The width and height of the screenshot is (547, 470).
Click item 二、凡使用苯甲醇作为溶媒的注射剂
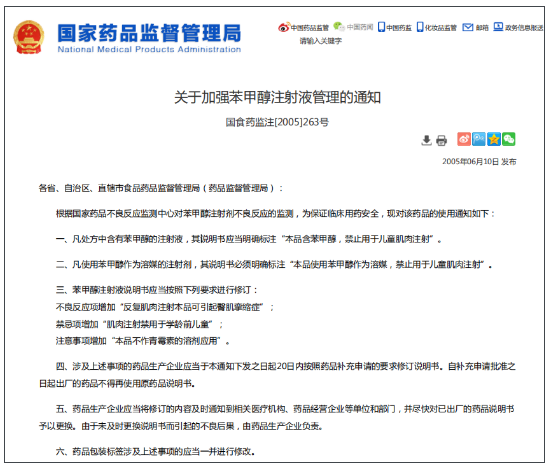pos(274,265)
